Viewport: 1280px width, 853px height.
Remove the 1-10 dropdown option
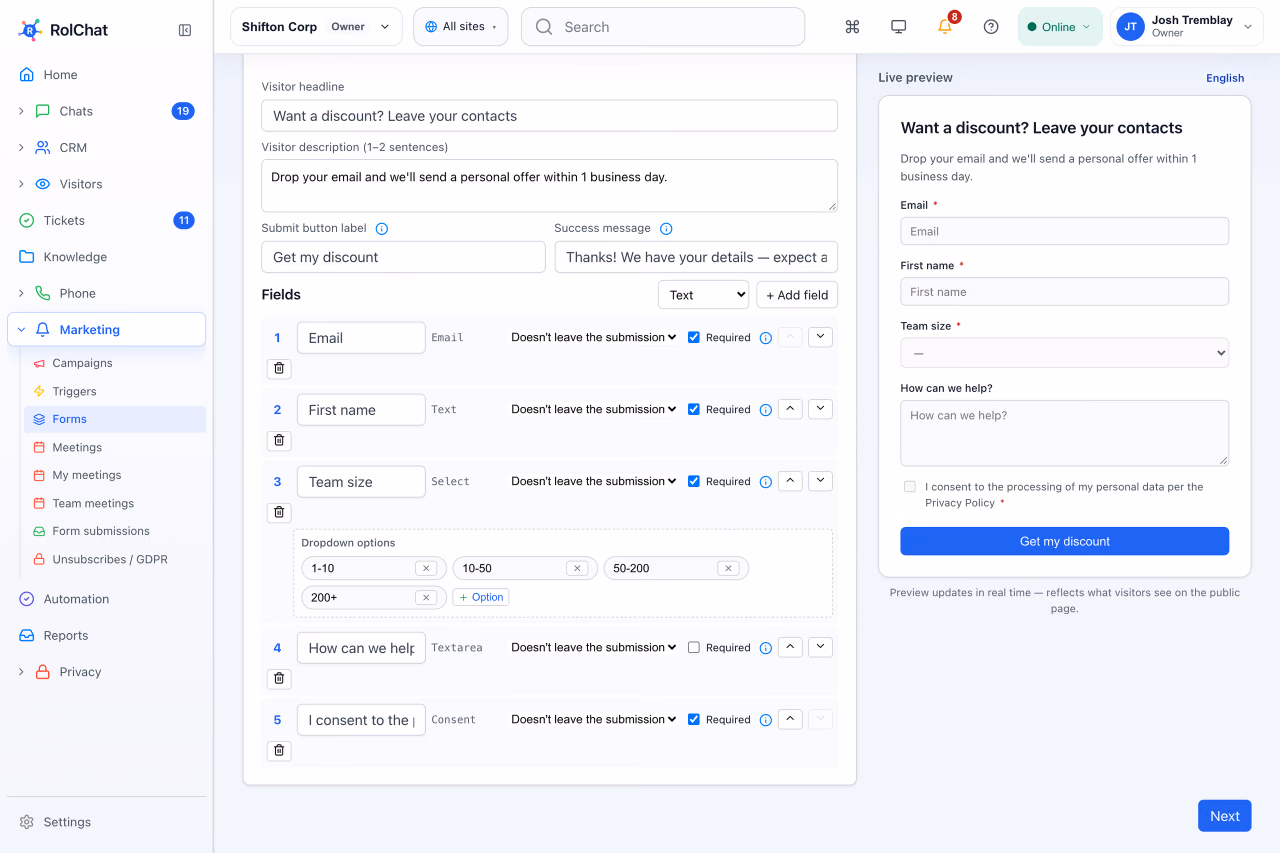(426, 568)
